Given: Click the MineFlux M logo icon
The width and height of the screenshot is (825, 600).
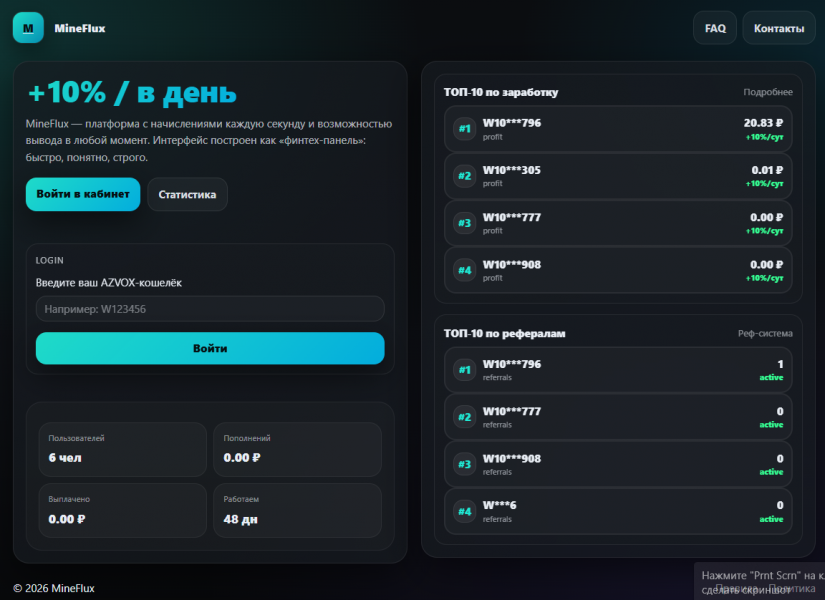Looking at the screenshot, I should coord(28,28).
